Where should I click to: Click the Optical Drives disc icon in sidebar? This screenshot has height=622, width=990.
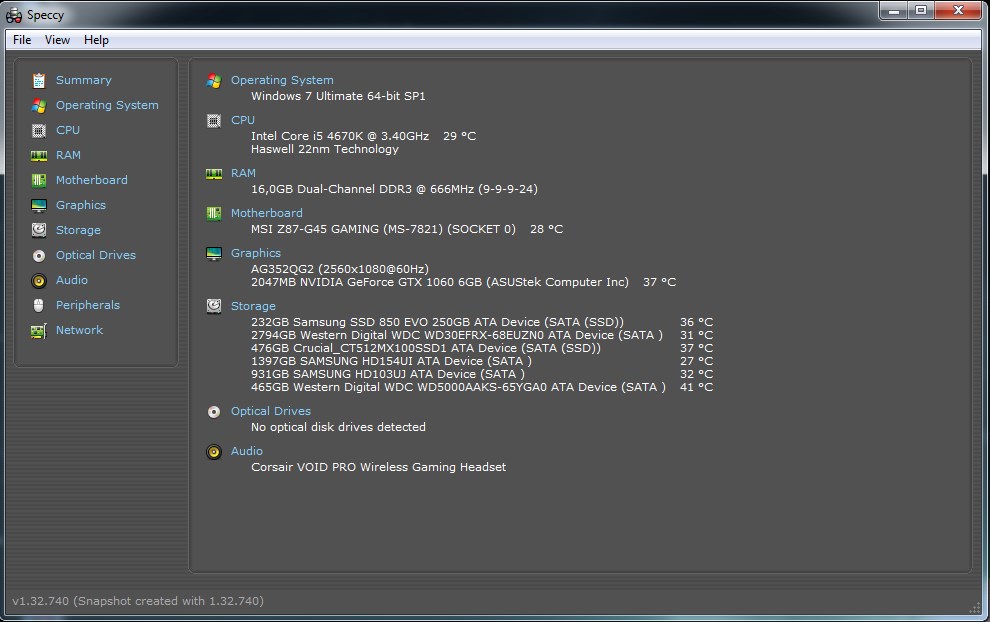(39, 255)
